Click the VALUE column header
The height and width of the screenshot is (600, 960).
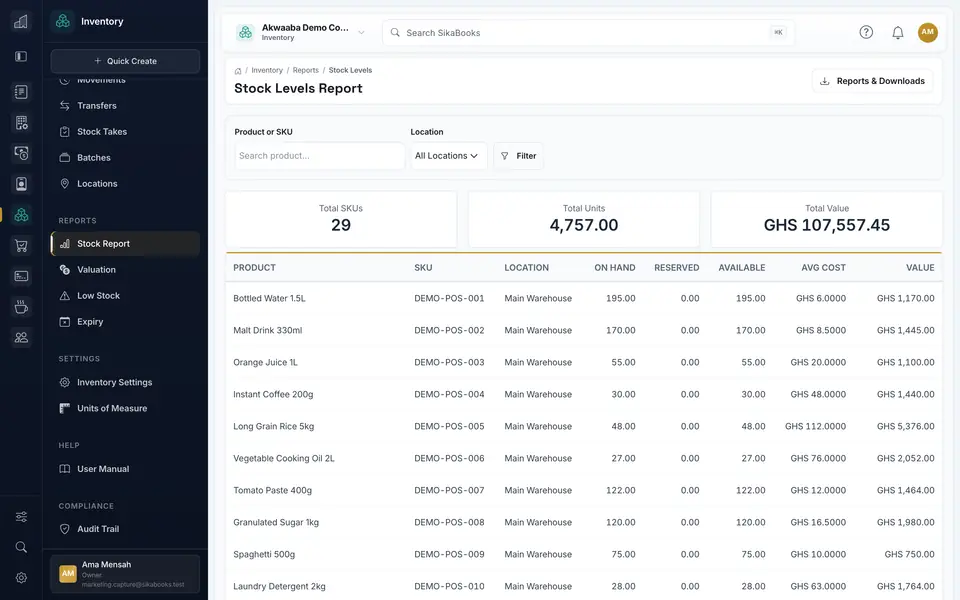pyautogui.click(x=920, y=268)
